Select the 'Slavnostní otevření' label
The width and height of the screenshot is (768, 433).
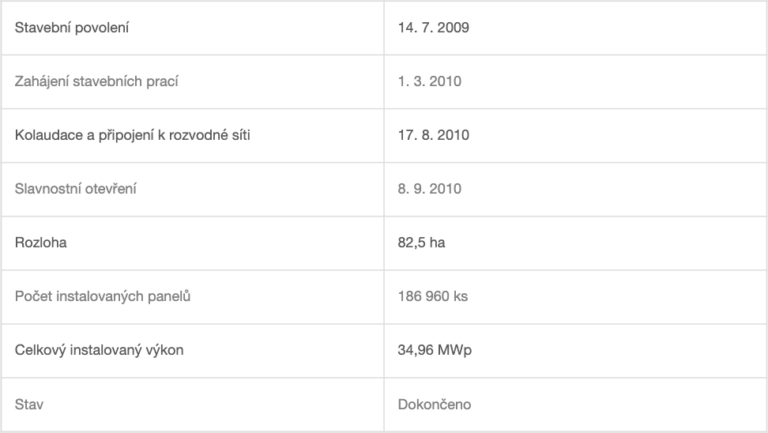tap(75, 189)
